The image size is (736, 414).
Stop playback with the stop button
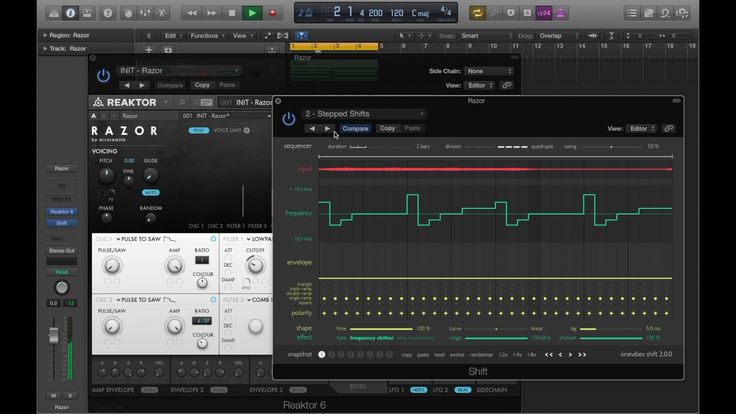click(231, 13)
